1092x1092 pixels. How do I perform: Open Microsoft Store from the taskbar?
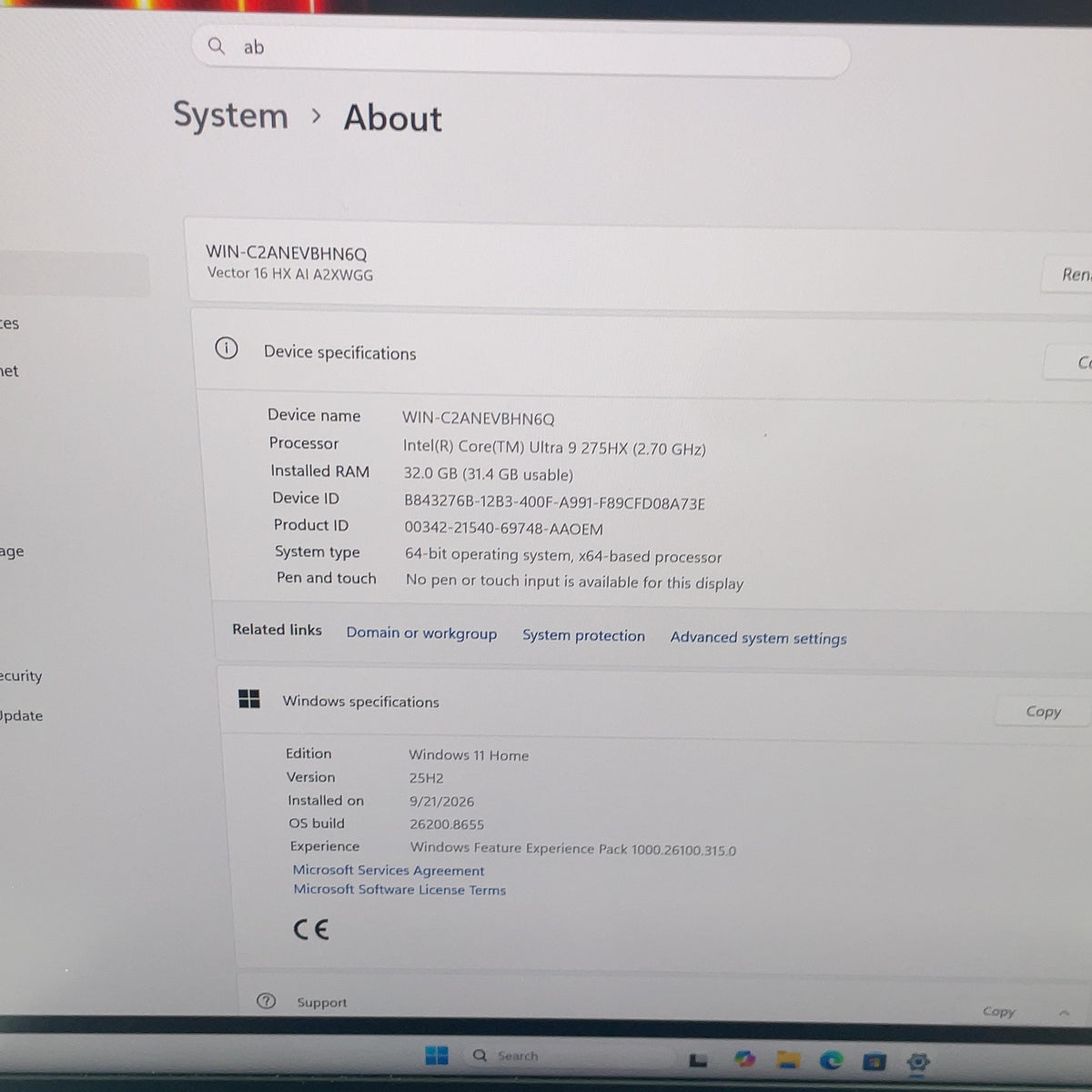875,1061
